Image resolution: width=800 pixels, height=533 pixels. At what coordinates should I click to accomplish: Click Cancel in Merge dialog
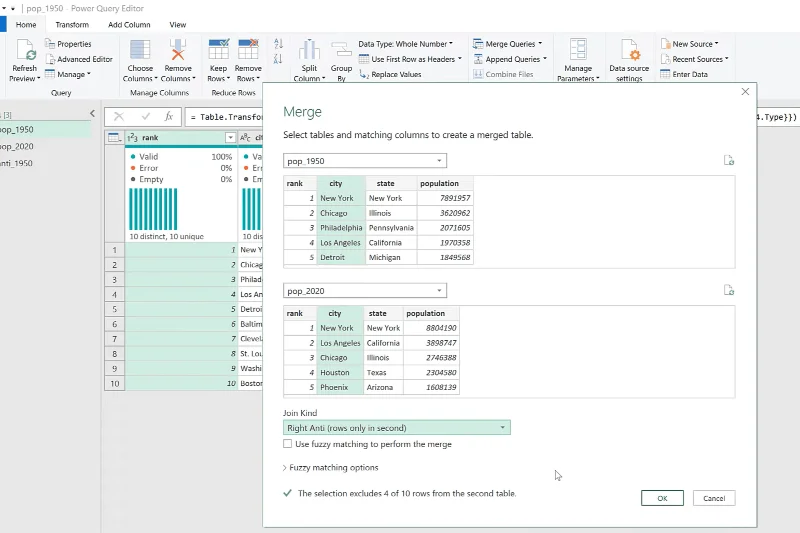click(x=714, y=498)
